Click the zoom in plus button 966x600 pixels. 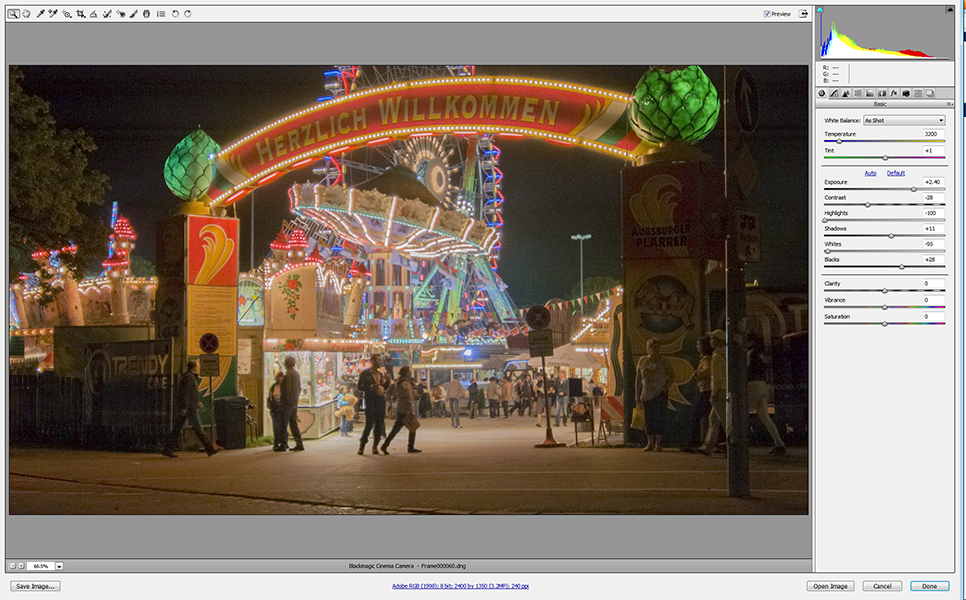pyautogui.click(x=21, y=566)
